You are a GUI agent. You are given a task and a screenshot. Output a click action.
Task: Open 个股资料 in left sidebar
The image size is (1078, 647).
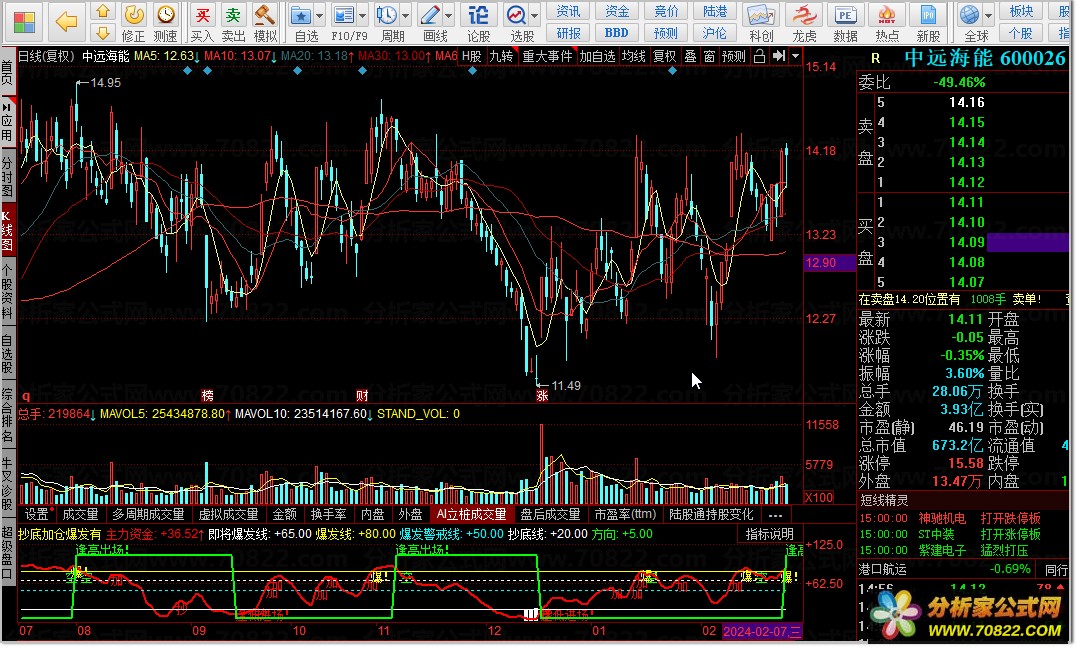point(8,291)
